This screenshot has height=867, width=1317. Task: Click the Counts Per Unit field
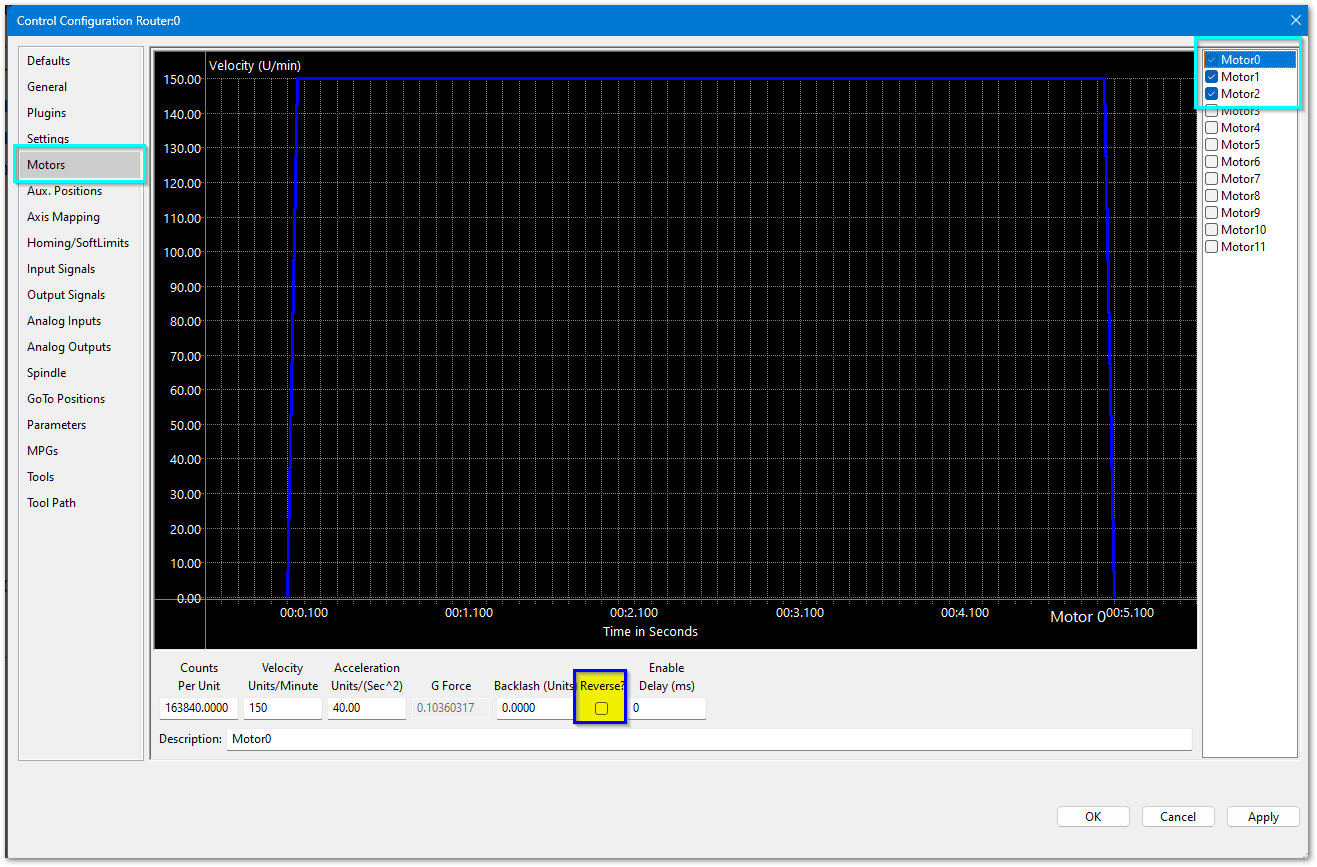[198, 708]
